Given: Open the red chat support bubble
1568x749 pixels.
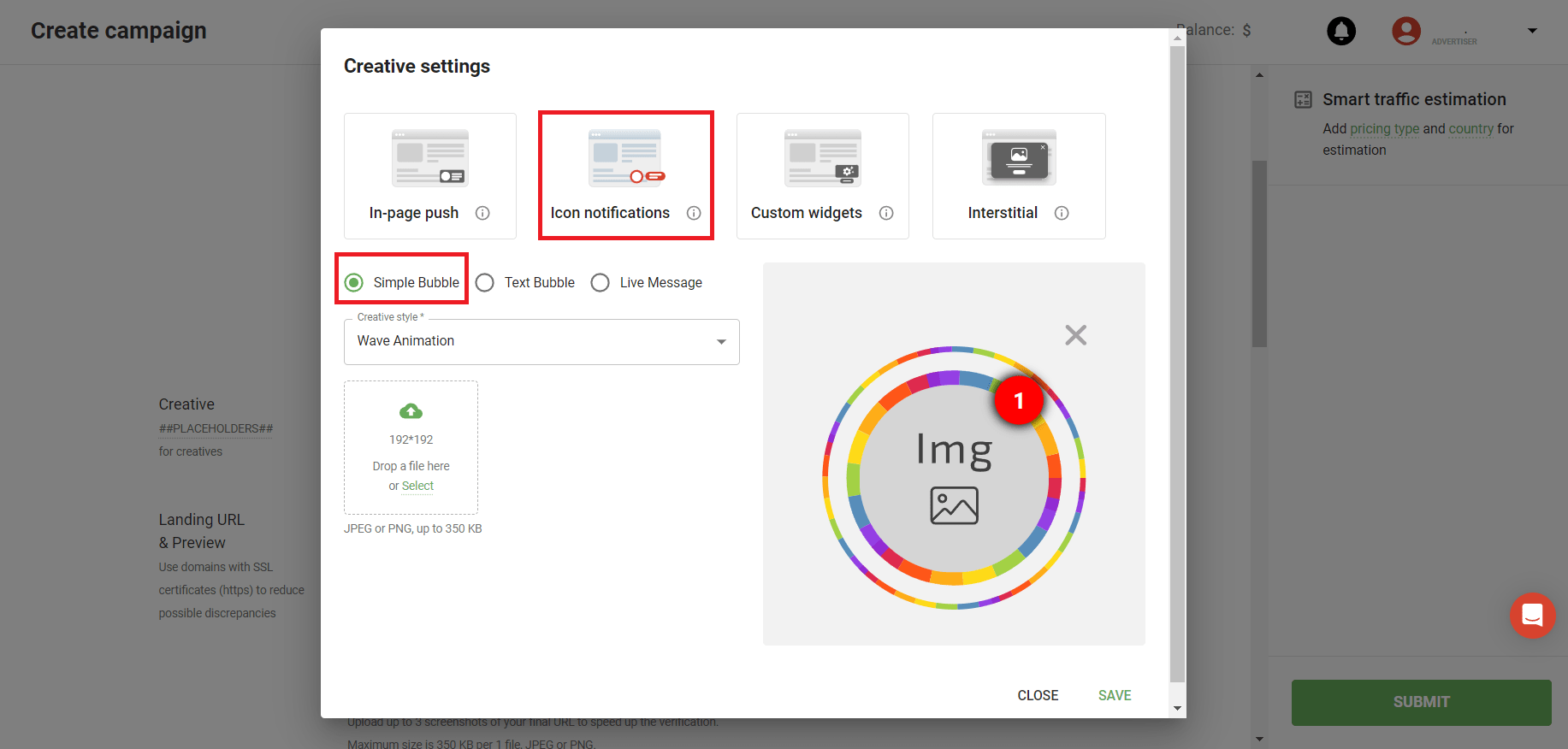Looking at the screenshot, I should point(1532,616).
